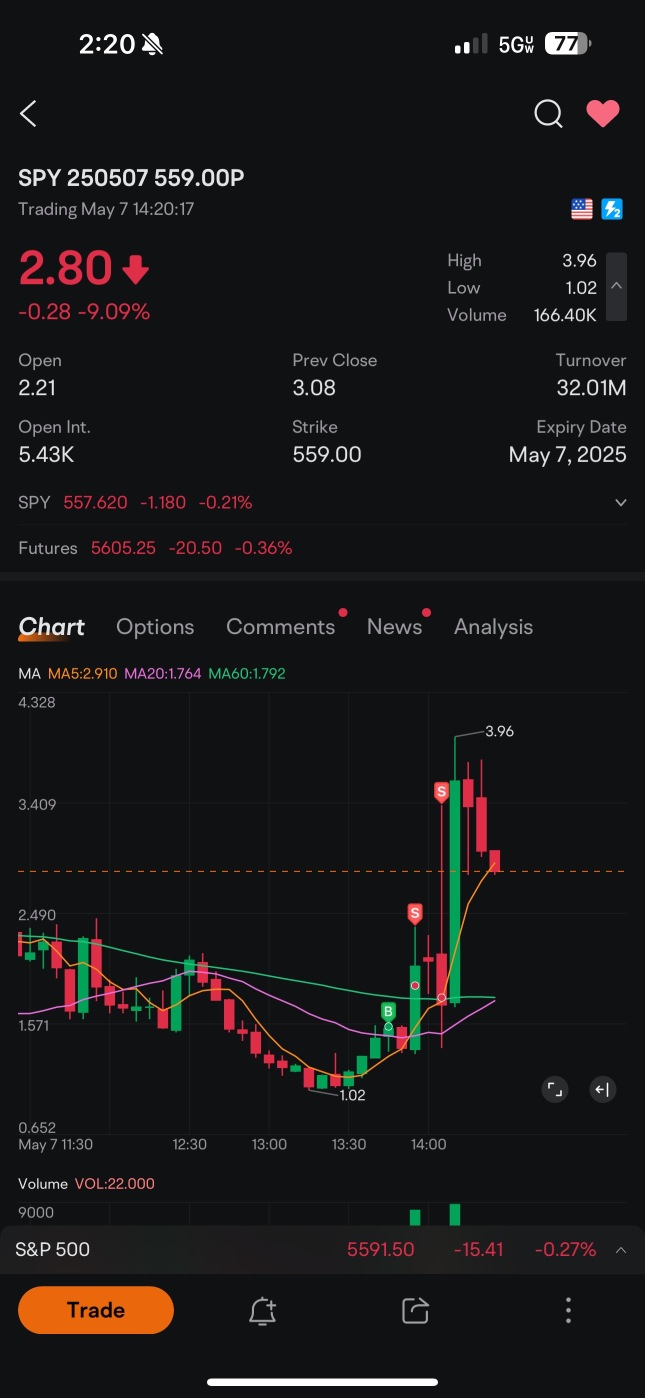Viewport: 645px width, 1398px height.
Task: Open the three-dot more menu
Action: click(x=568, y=1310)
